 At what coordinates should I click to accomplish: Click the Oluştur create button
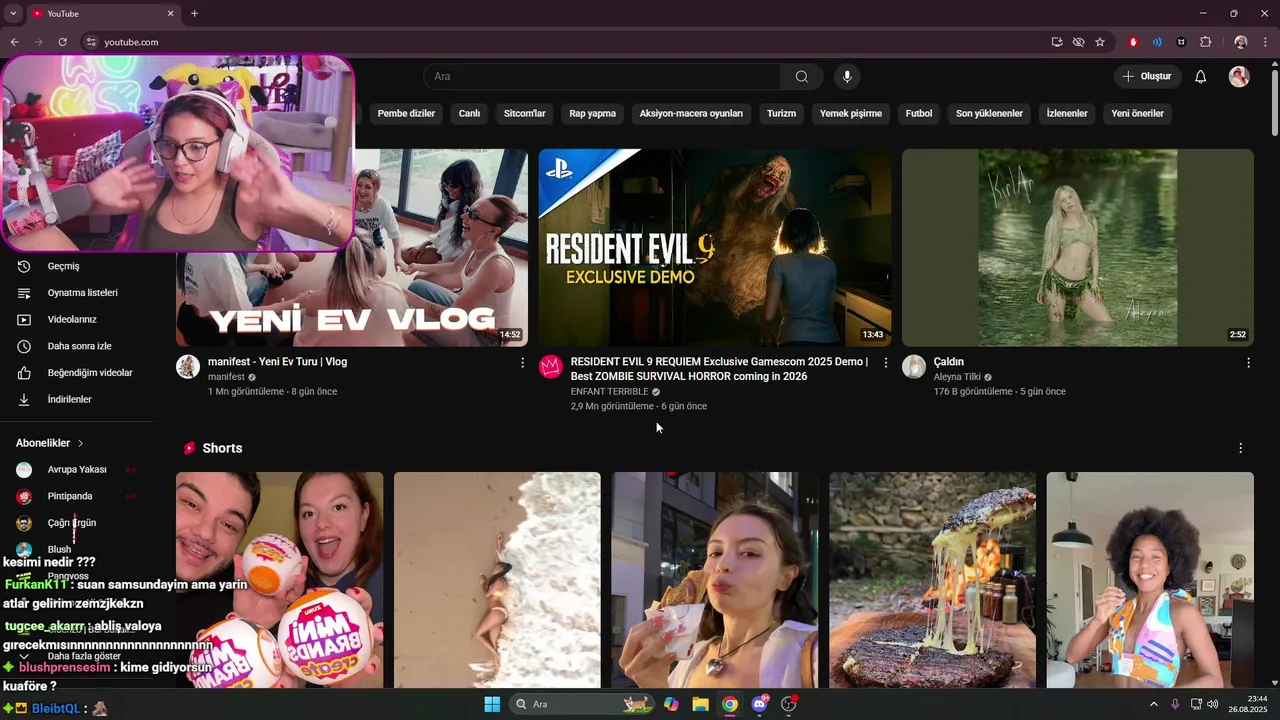pyautogui.click(x=1148, y=77)
